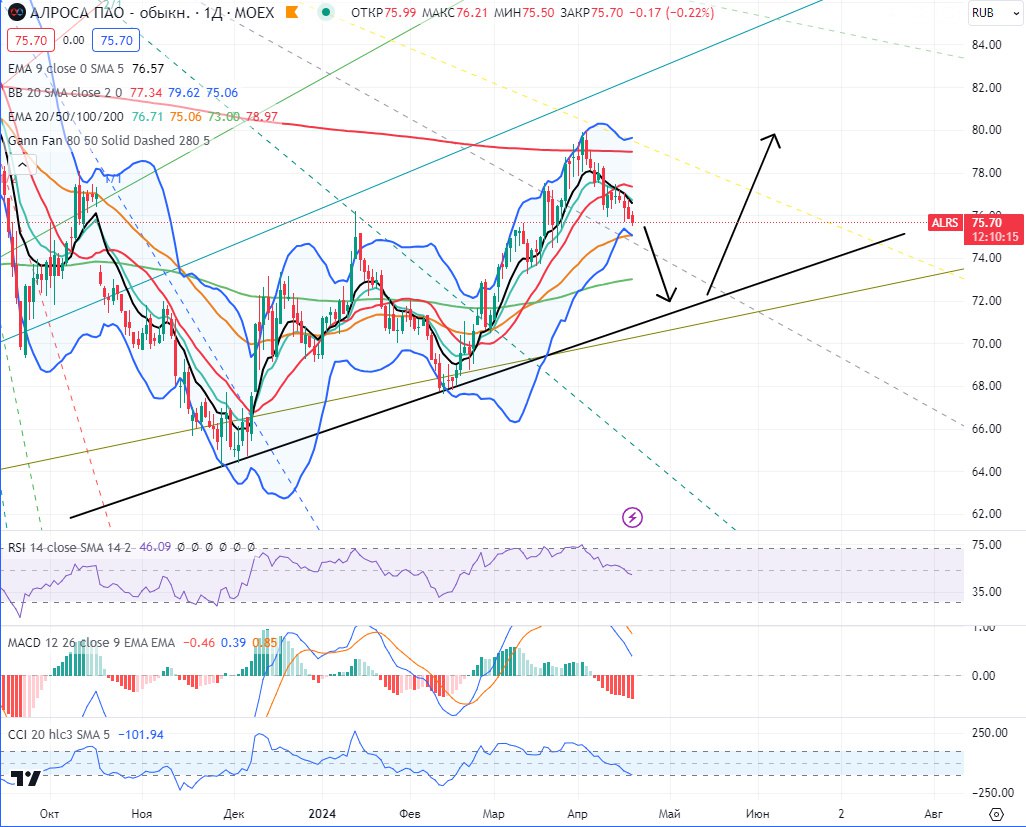Image resolution: width=1026 pixels, height=827 pixels.
Task: Select the MACD 12 26 indicator legend
Action: click(91, 642)
